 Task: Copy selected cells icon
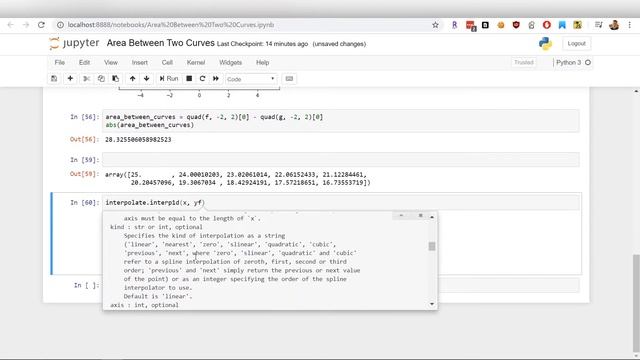point(101,79)
